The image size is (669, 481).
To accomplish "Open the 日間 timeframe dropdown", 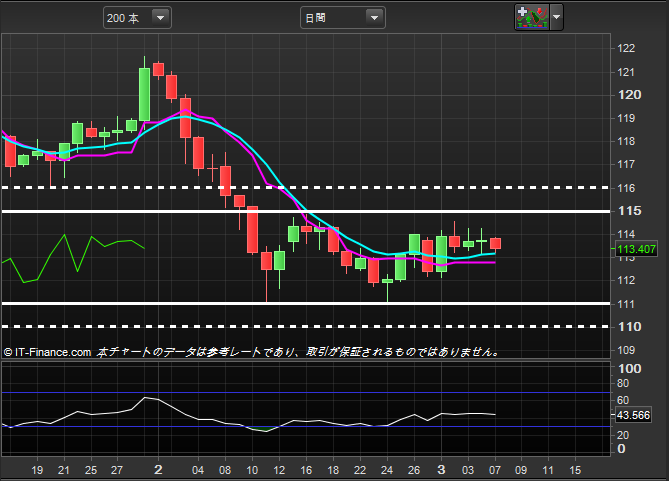I will pos(343,18).
